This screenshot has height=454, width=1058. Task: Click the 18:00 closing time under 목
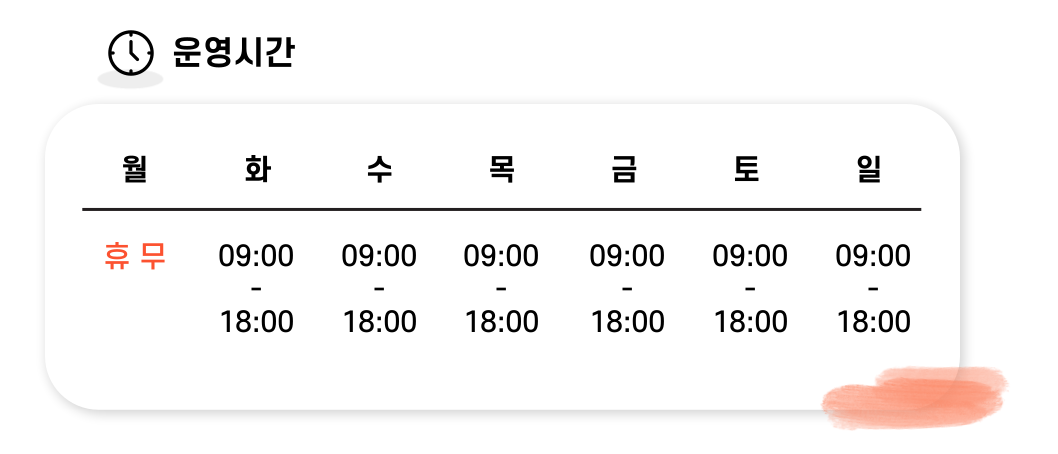502,322
